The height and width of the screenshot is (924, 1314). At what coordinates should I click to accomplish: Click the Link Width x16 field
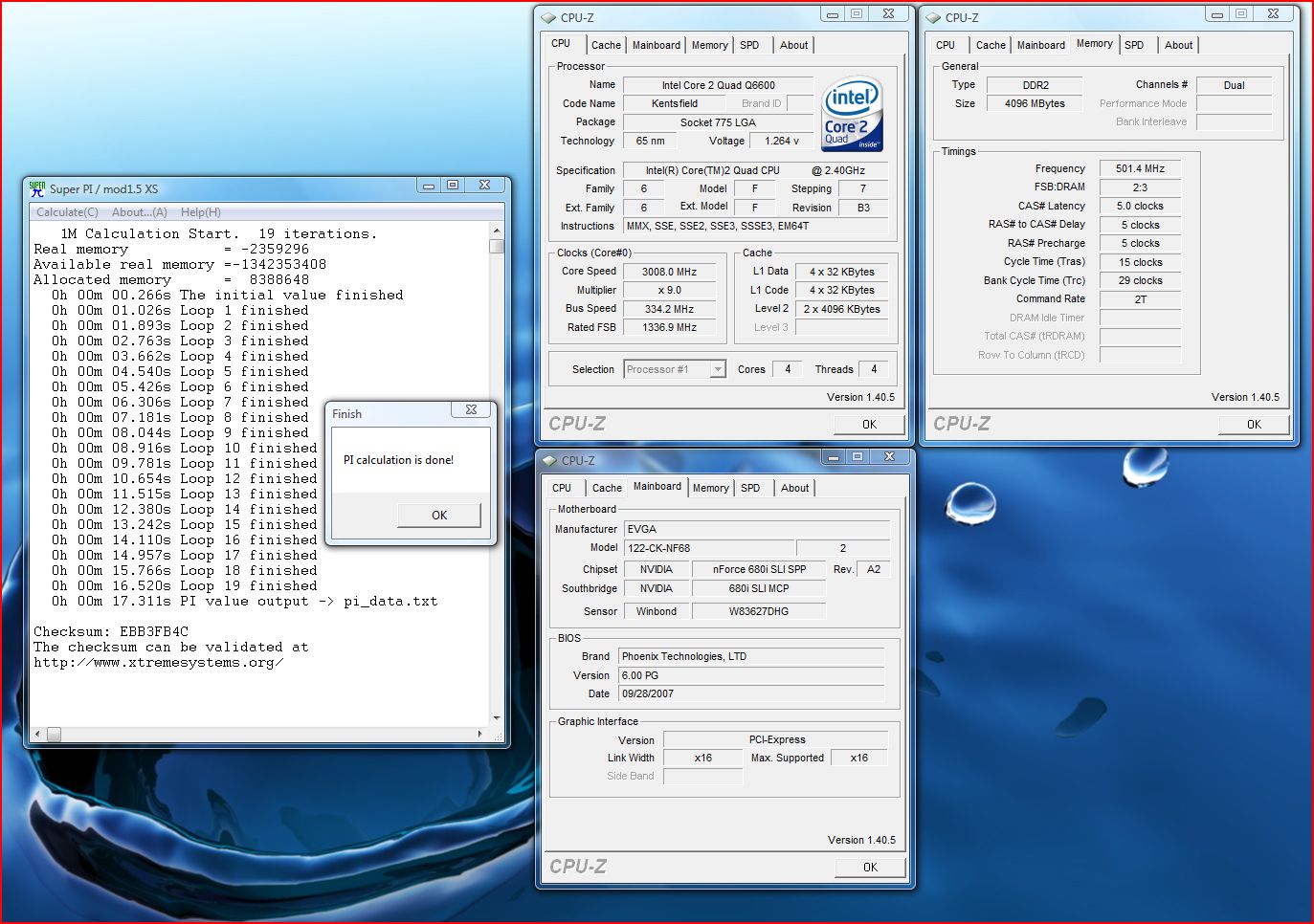(x=703, y=758)
